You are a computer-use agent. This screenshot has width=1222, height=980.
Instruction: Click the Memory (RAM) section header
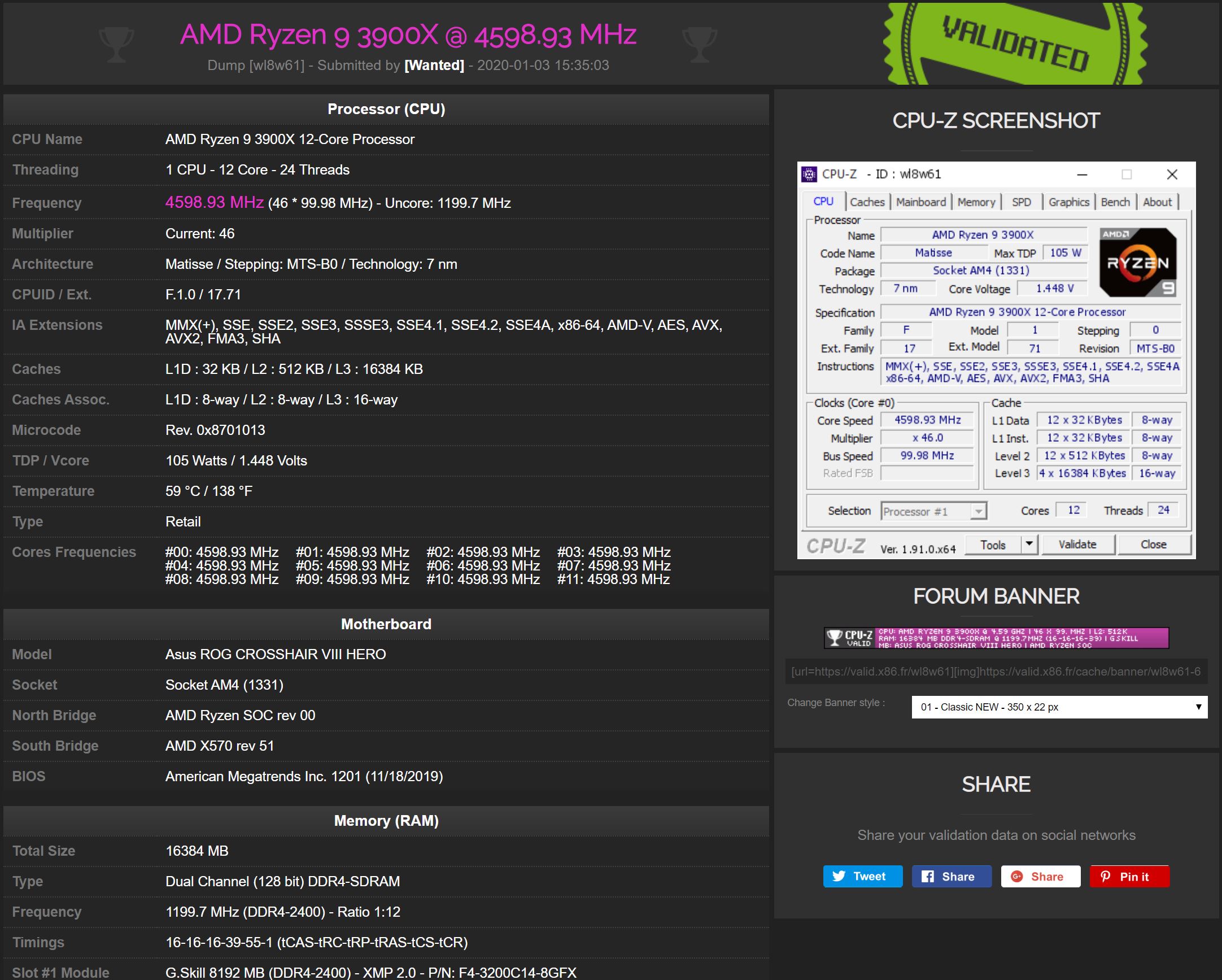click(x=386, y=821)
